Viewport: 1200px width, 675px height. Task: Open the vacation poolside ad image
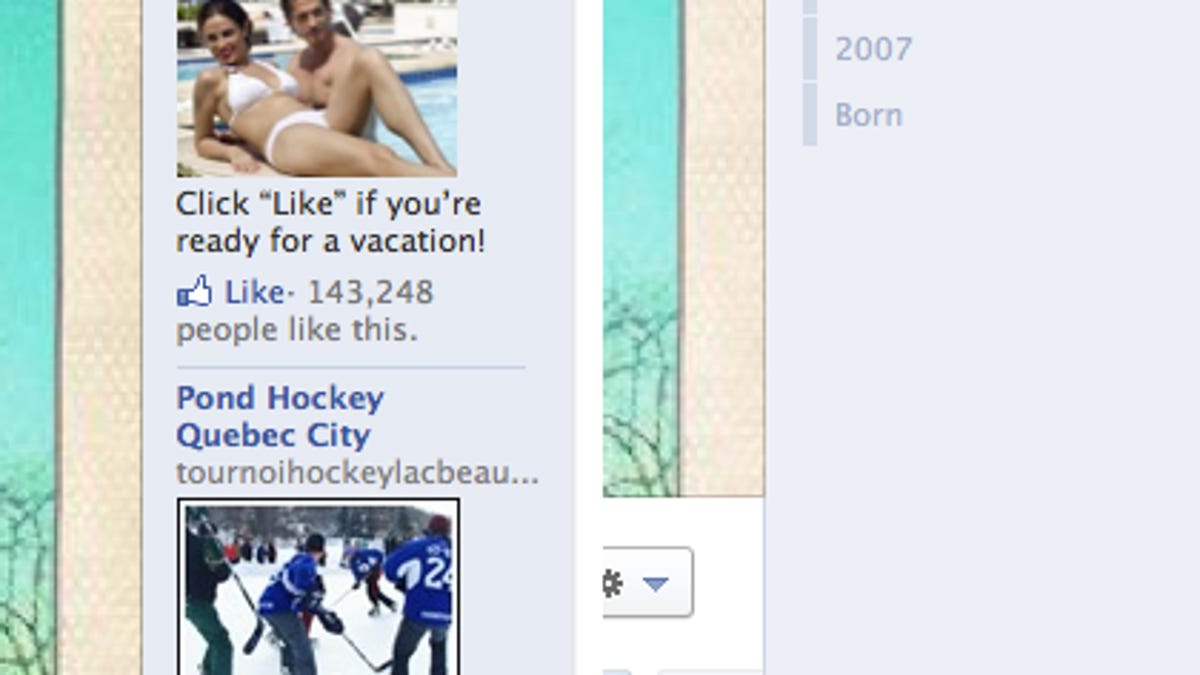[317, 88]
